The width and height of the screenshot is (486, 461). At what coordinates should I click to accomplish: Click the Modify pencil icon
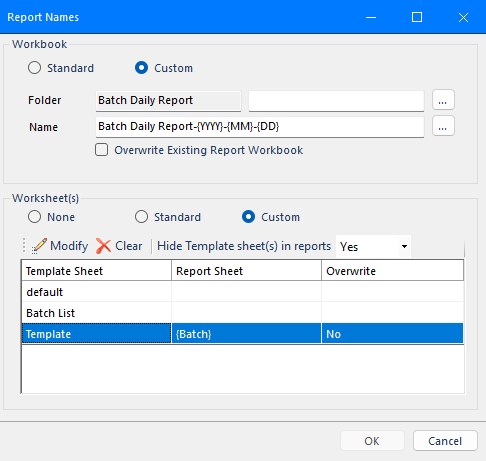tap(39, 246)
